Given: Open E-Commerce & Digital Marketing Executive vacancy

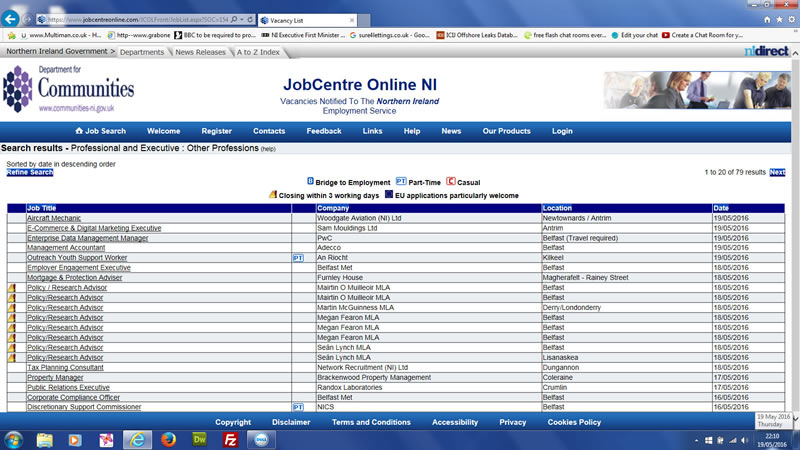Looking at the screenshot, I should [94, 228].
